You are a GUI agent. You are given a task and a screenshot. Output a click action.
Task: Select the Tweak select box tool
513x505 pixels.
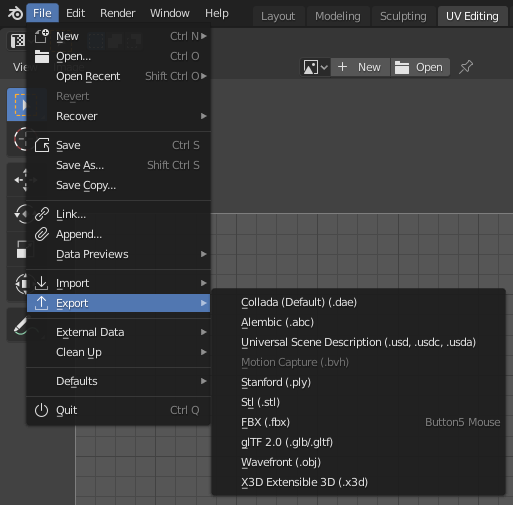pos(17,105)
